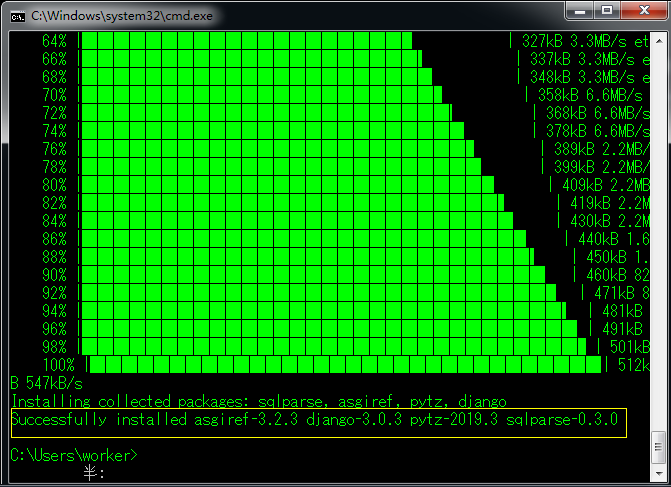This screenshot has height=487, width=671.
Task: Click the 64% progress label
Action: (54, 41)
